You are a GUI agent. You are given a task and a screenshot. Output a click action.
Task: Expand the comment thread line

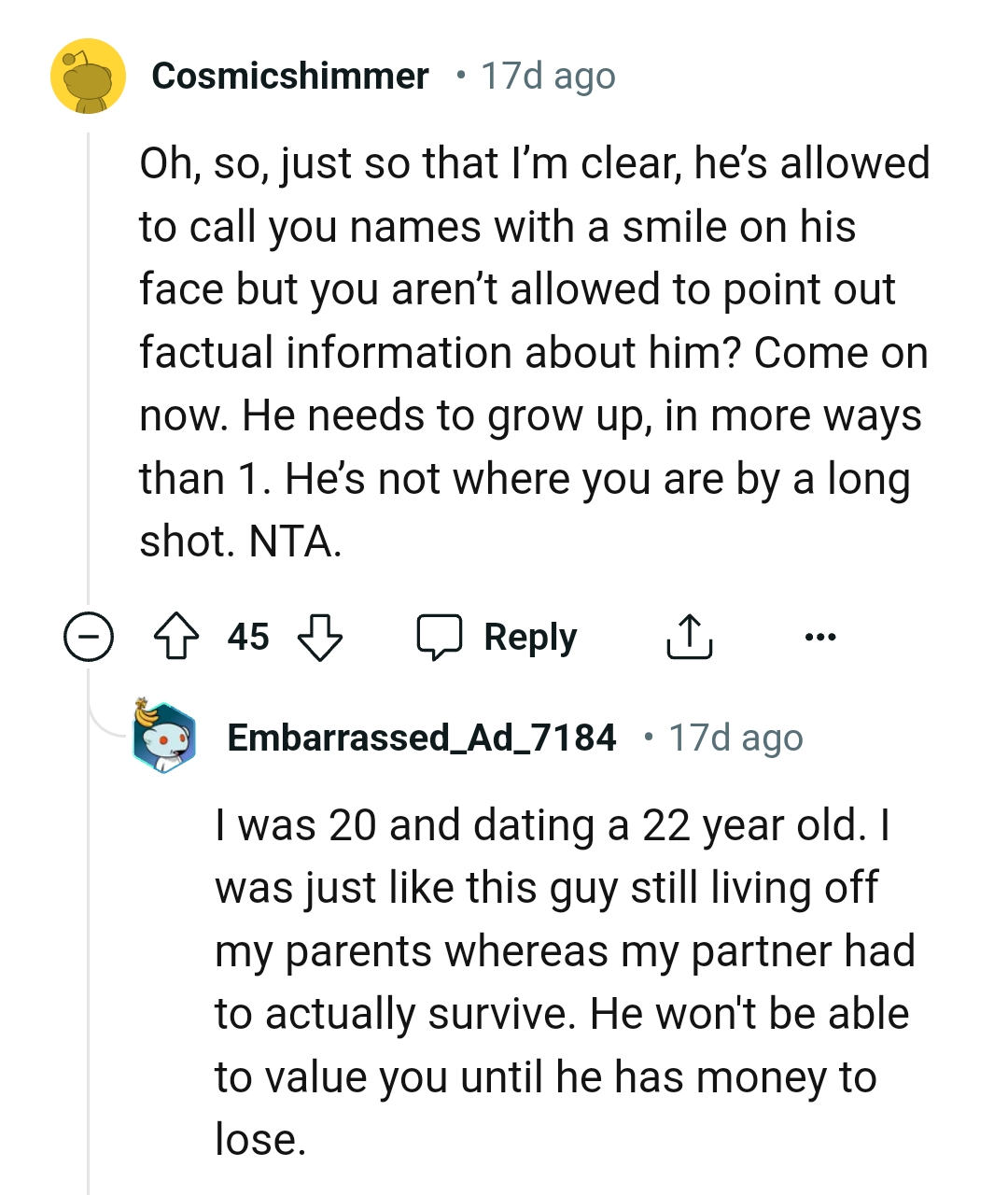tap(88, 373)
